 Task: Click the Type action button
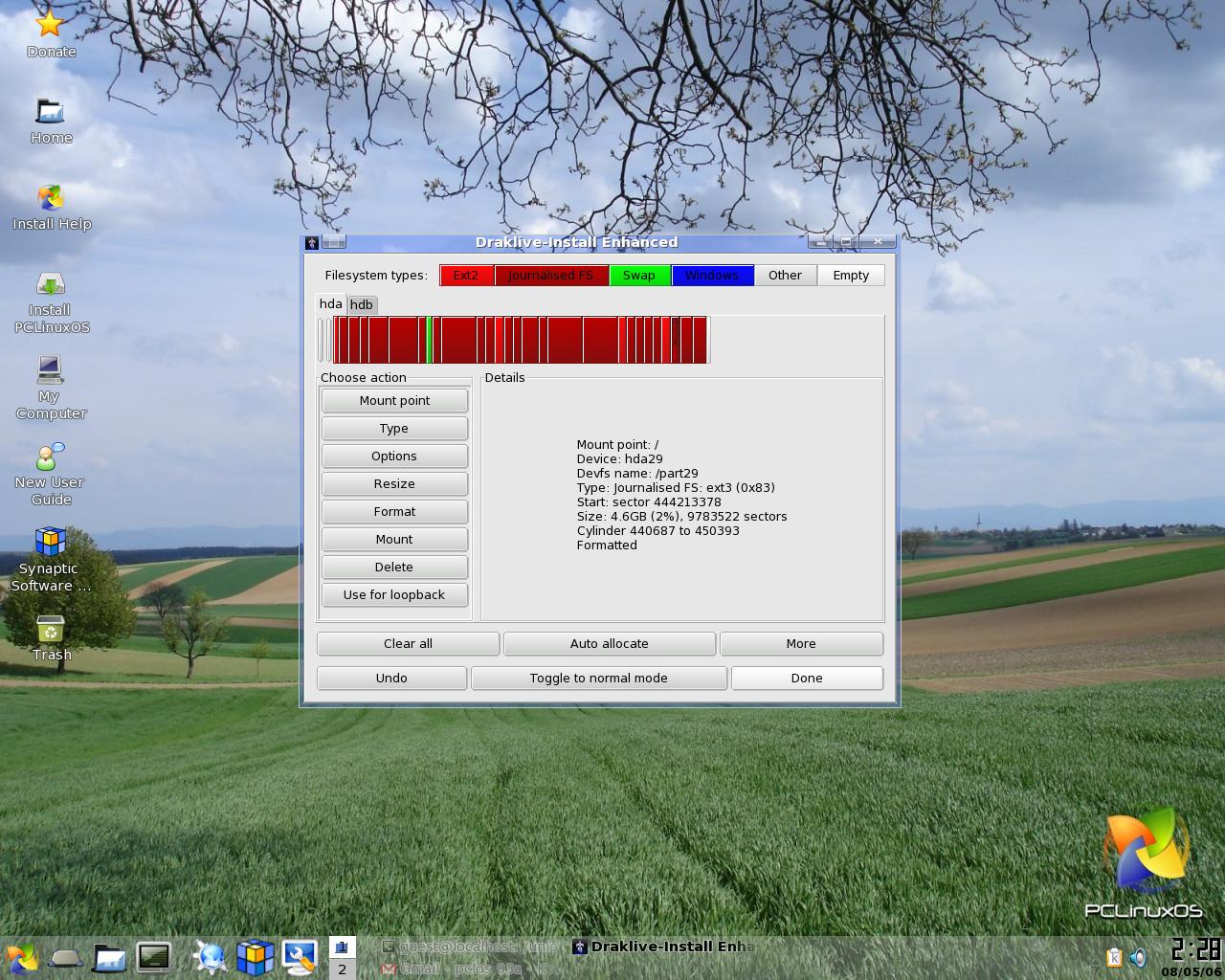click(x=394, y=429)
